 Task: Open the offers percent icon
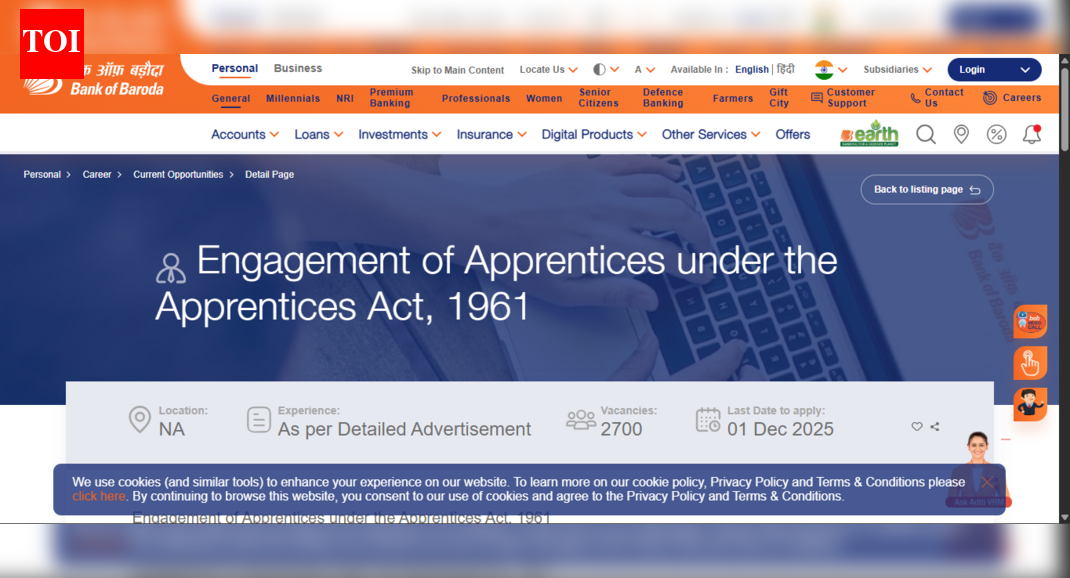tap(996, 133)
